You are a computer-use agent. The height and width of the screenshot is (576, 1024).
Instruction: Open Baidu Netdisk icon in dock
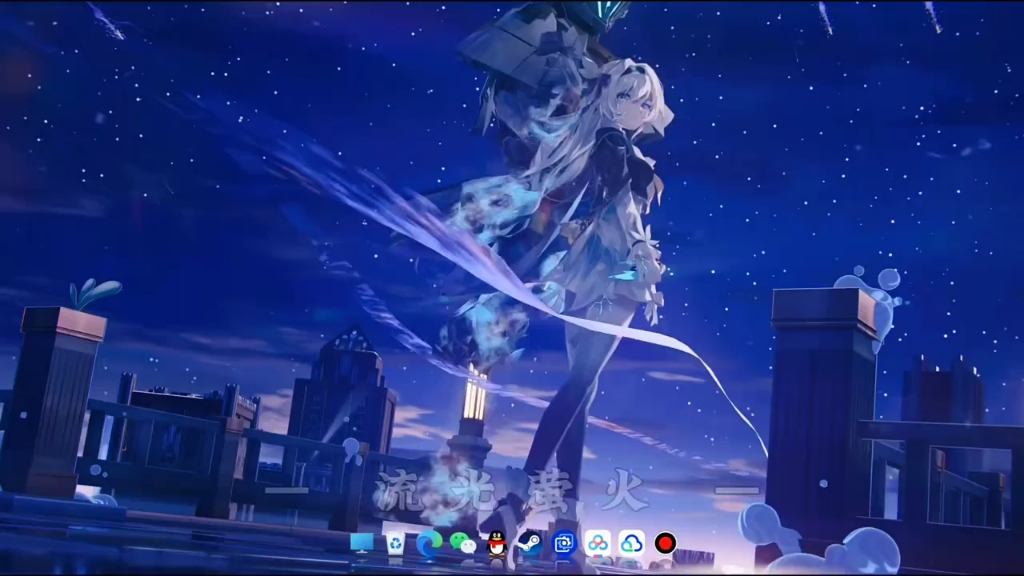pos(598,543)
